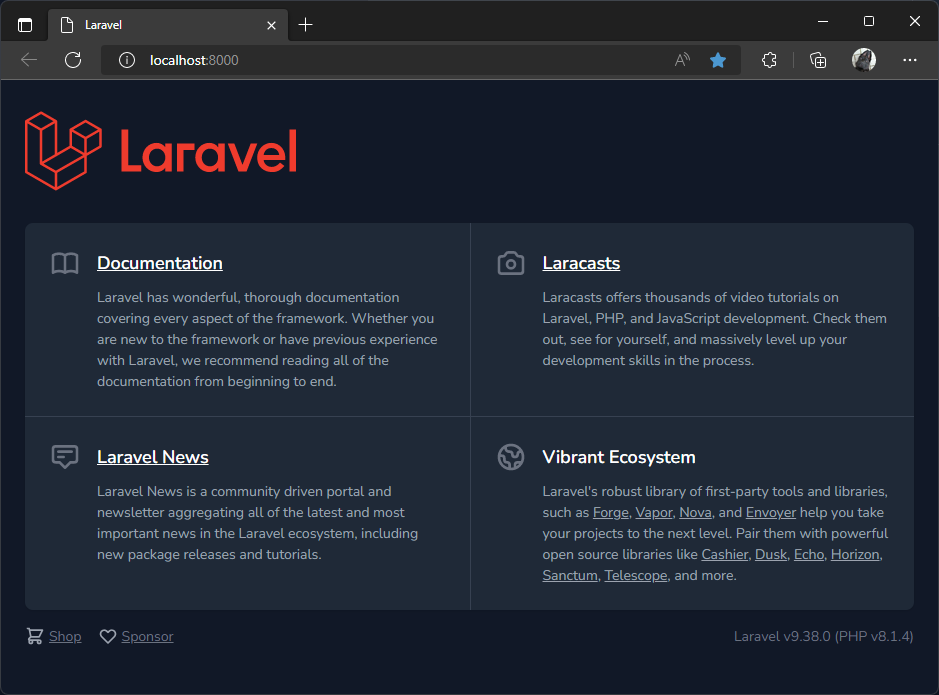Close the browser window
Screen dimensions: 939x695
click(914, 22)
